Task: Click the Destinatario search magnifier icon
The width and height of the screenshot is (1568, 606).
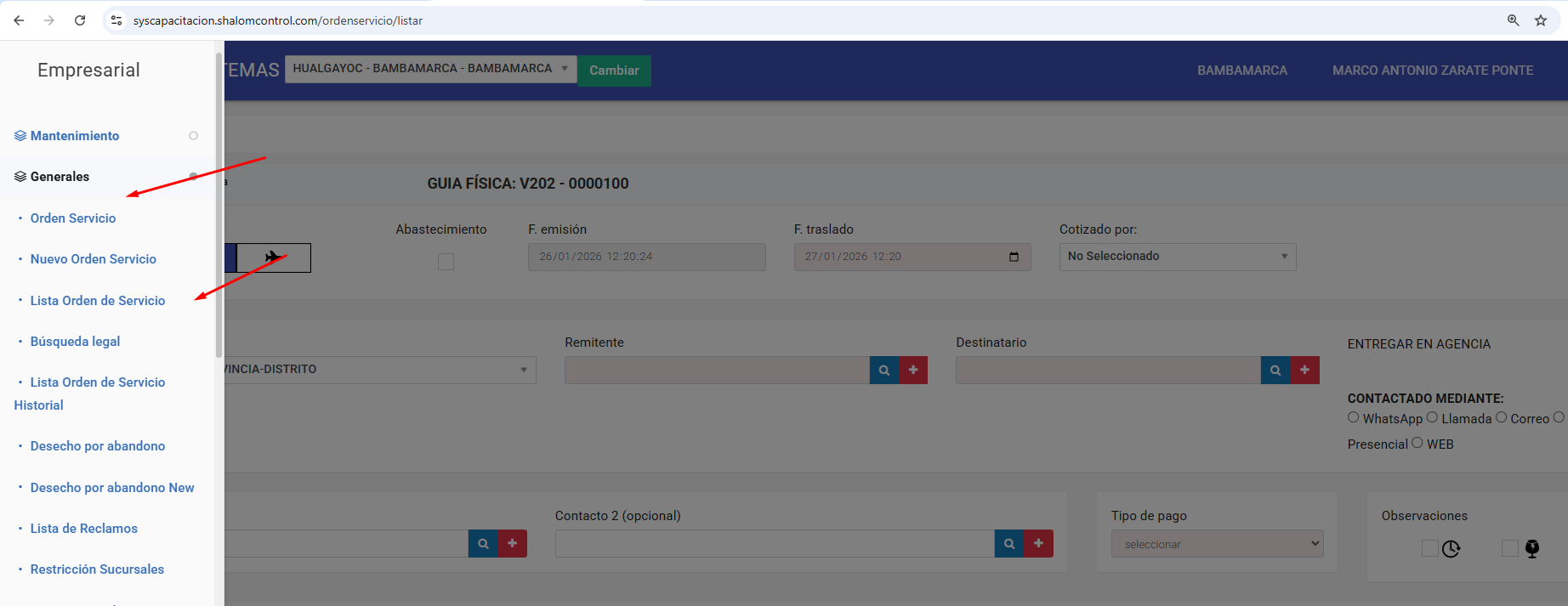Action: click(1275, 371)
